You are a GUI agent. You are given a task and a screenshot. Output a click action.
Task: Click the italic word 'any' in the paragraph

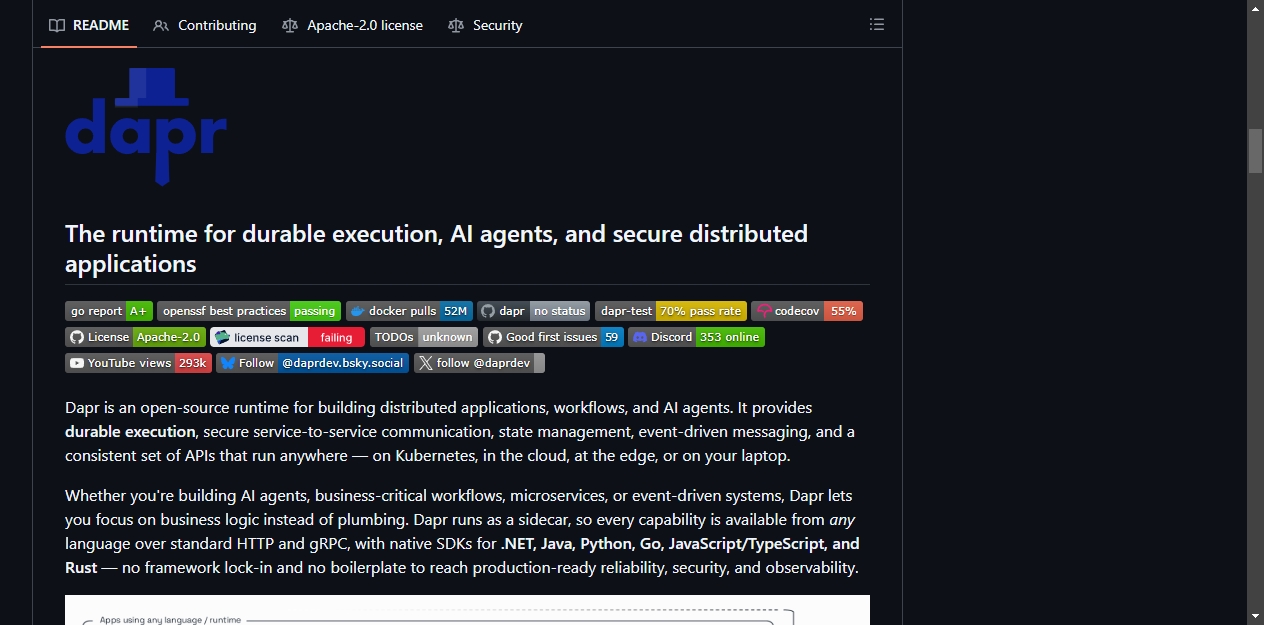(842, 519)
